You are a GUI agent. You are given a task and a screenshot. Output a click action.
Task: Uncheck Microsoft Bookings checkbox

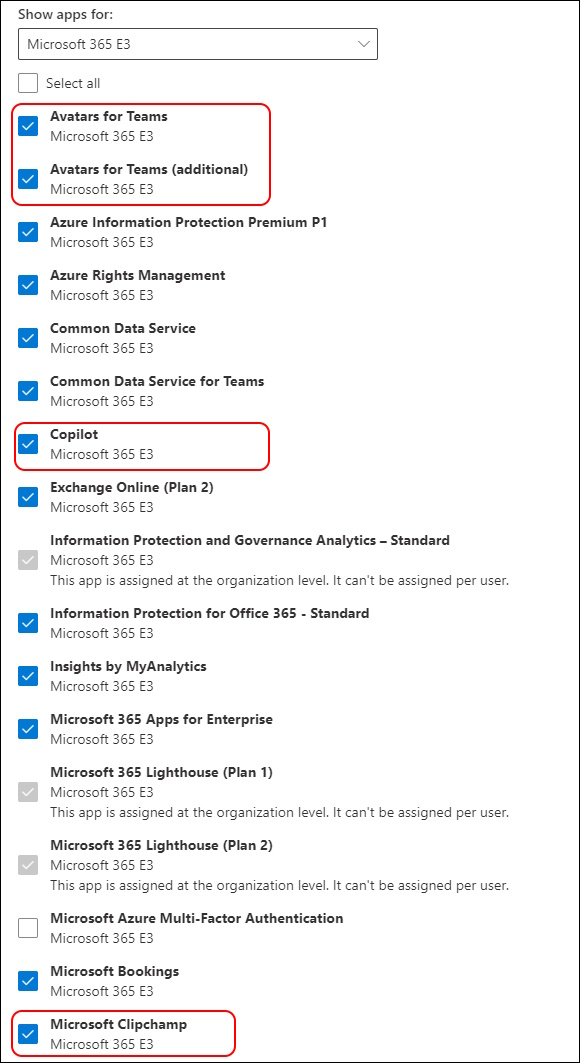[x=28, y=981]
